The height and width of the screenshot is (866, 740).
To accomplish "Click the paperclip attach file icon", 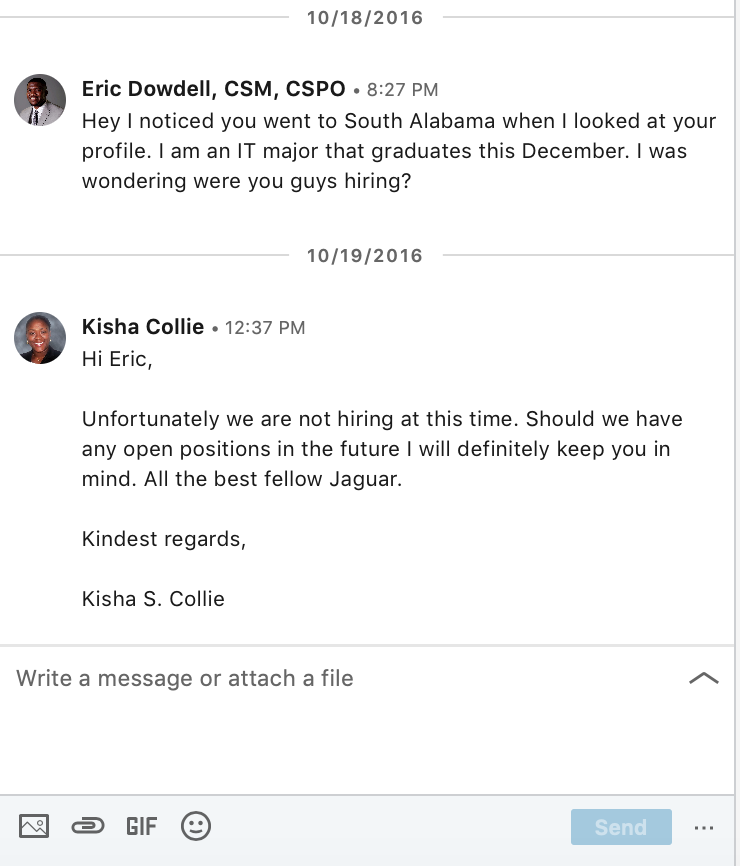I will point(88,826).
